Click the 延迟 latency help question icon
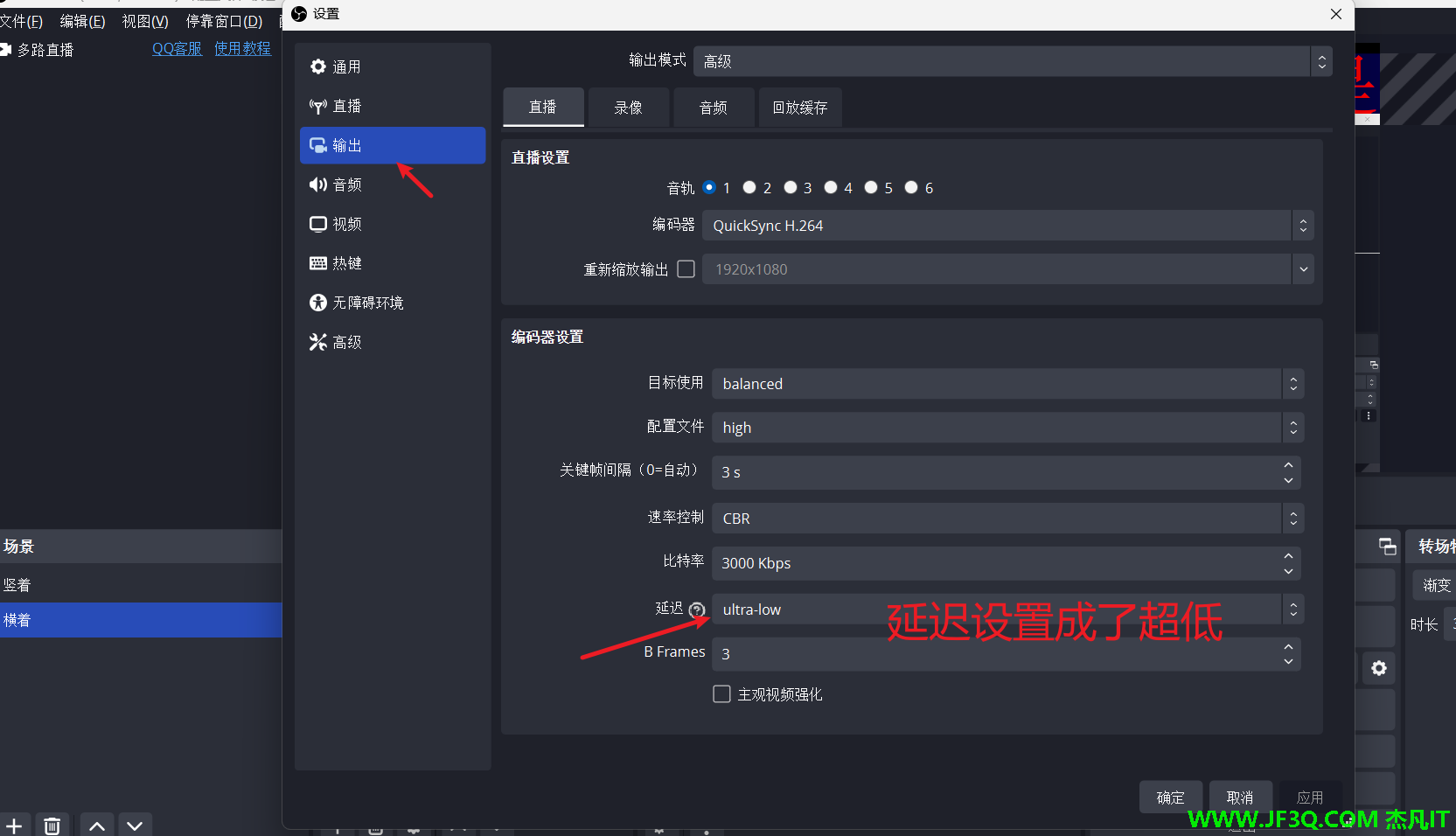1456x836 pixels. (x=697, y=610)
